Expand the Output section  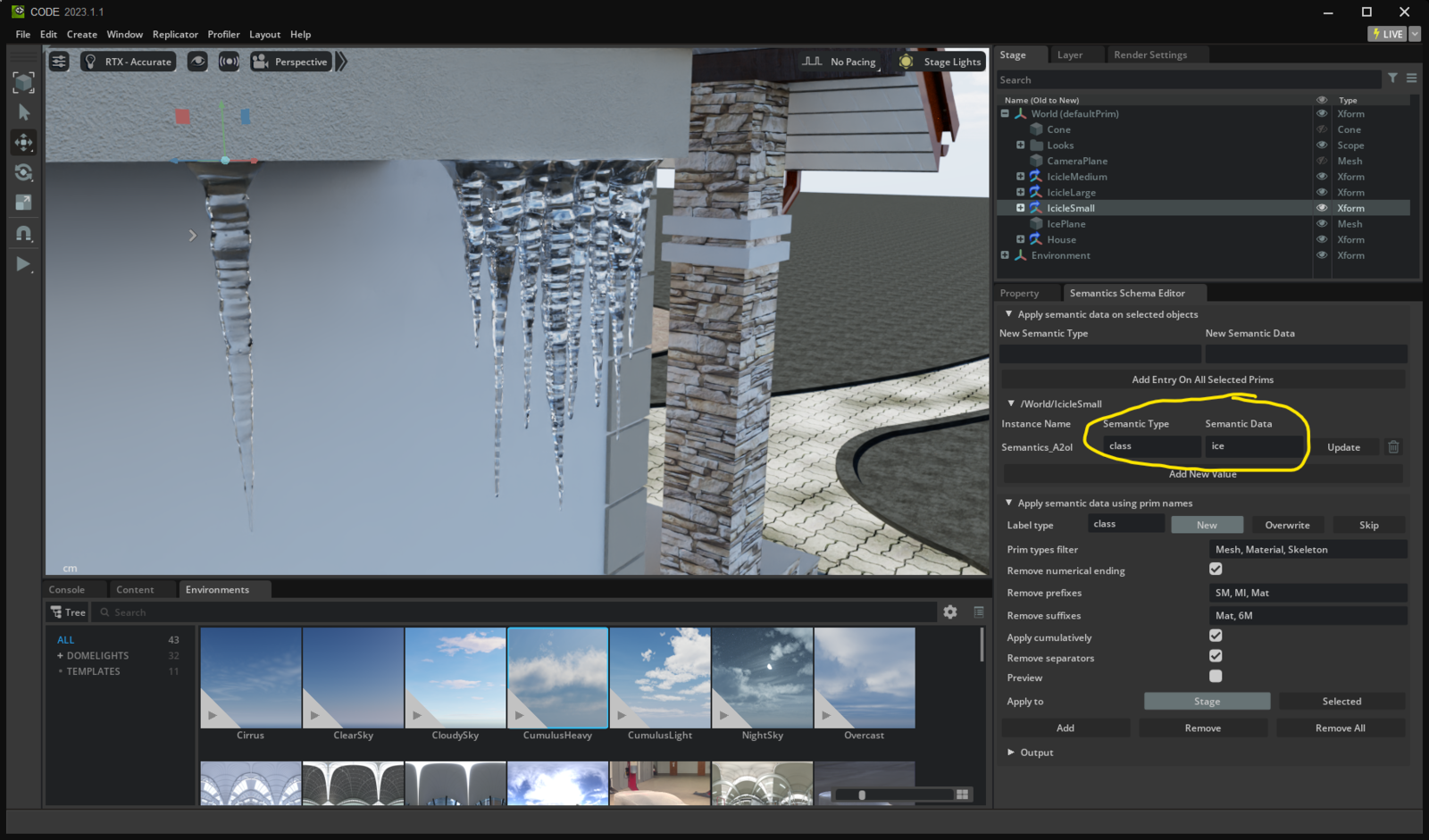coord(1011,753)
